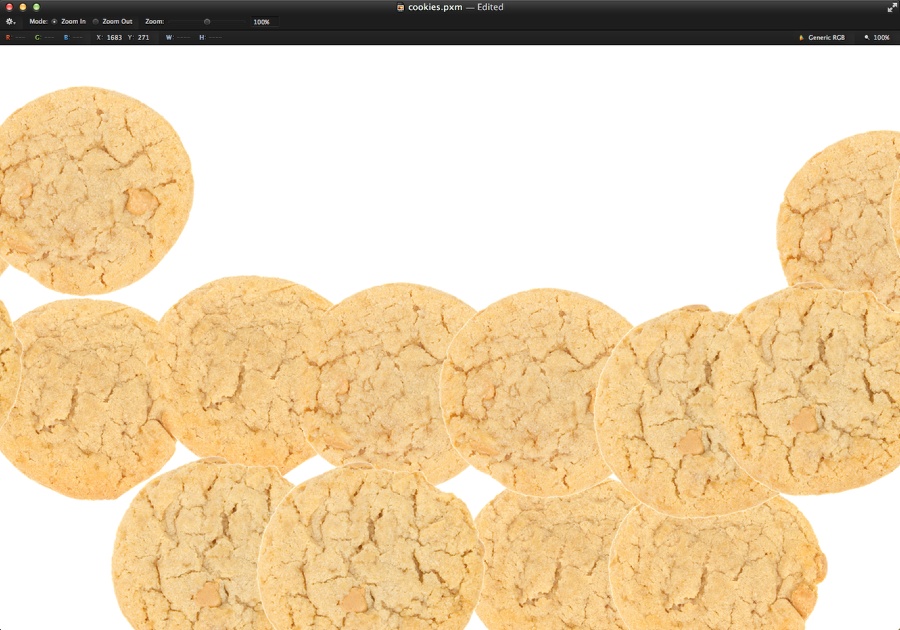This screenshot has width=900, height=630.
Task: Click the red R channel readout
Action: (x=15, y=37)
